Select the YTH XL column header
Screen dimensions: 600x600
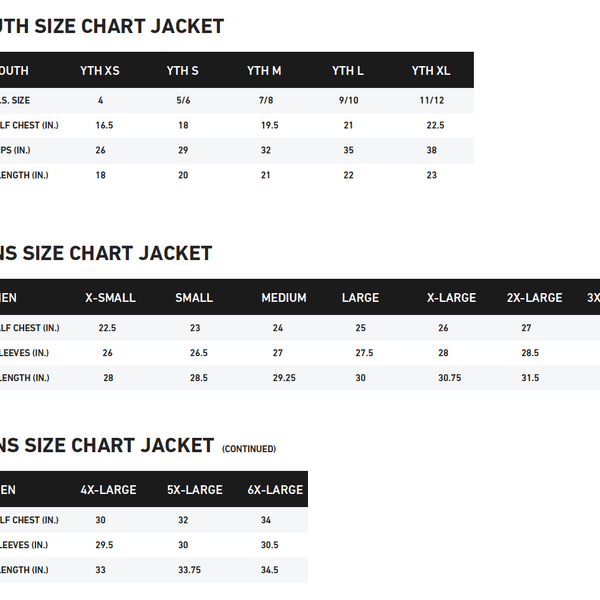coord(431,70)
